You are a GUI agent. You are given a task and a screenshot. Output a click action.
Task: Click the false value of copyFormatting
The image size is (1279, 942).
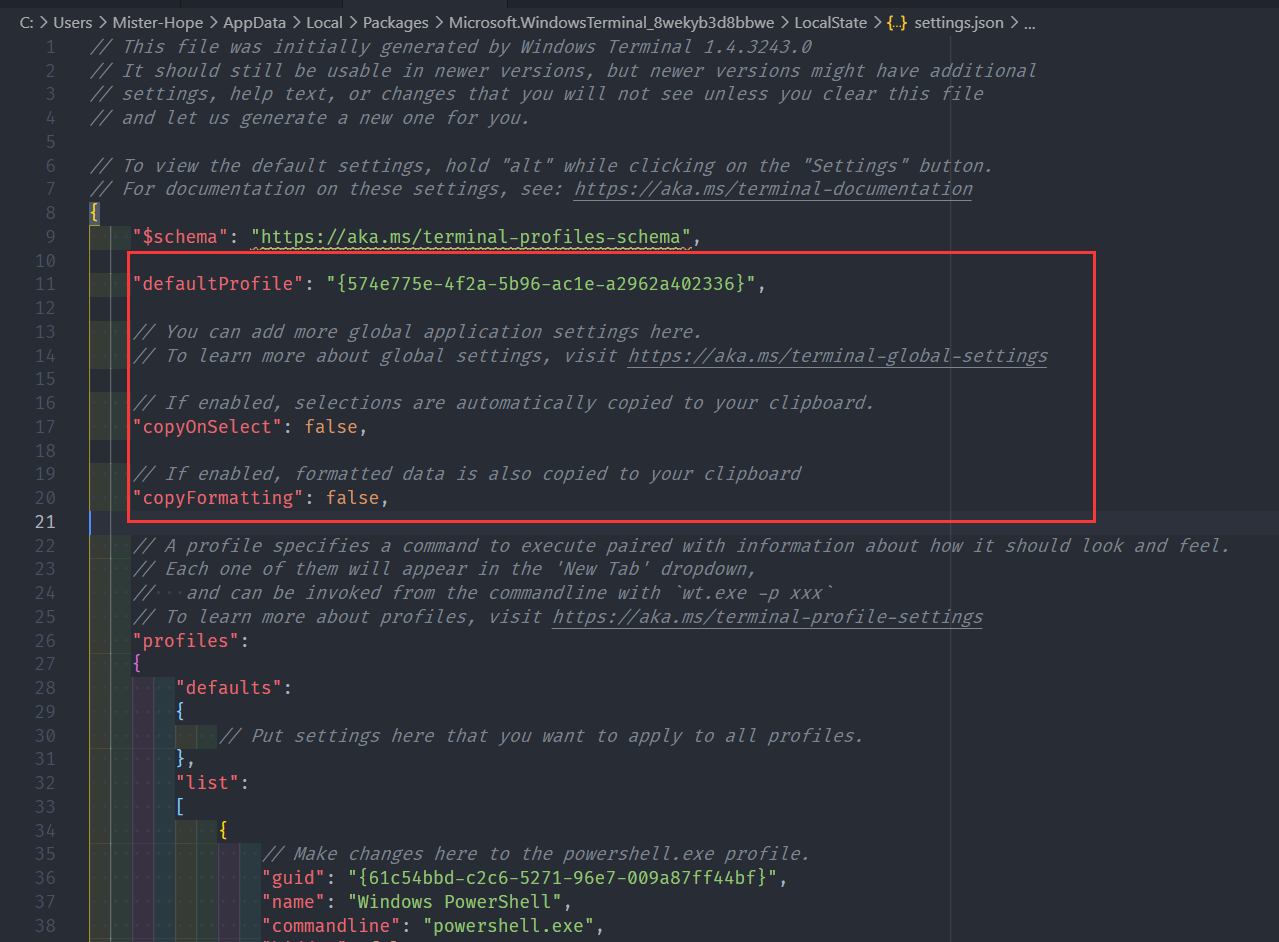[352, 498]
